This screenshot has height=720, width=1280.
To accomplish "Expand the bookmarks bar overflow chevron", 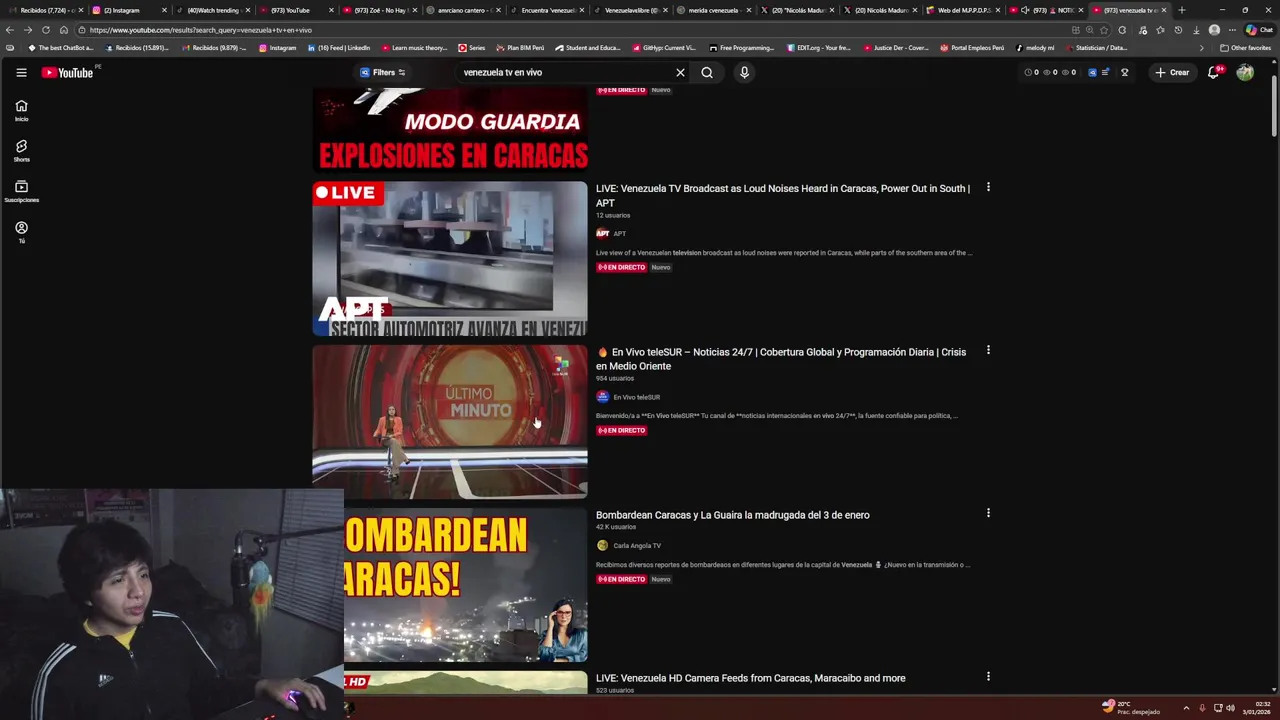I will tap(1202, 48).
